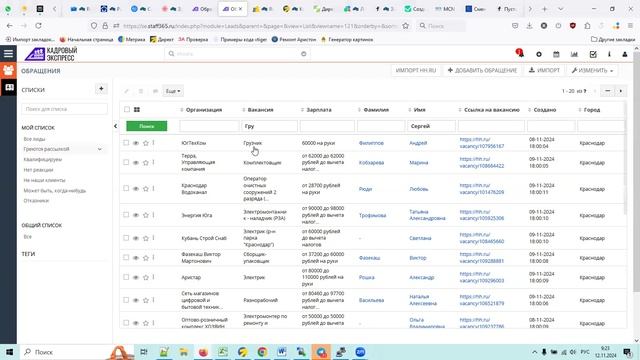Open notifications bell with red badge
Viewport: 640px width, 360px height.
click(x=520, y=53)
